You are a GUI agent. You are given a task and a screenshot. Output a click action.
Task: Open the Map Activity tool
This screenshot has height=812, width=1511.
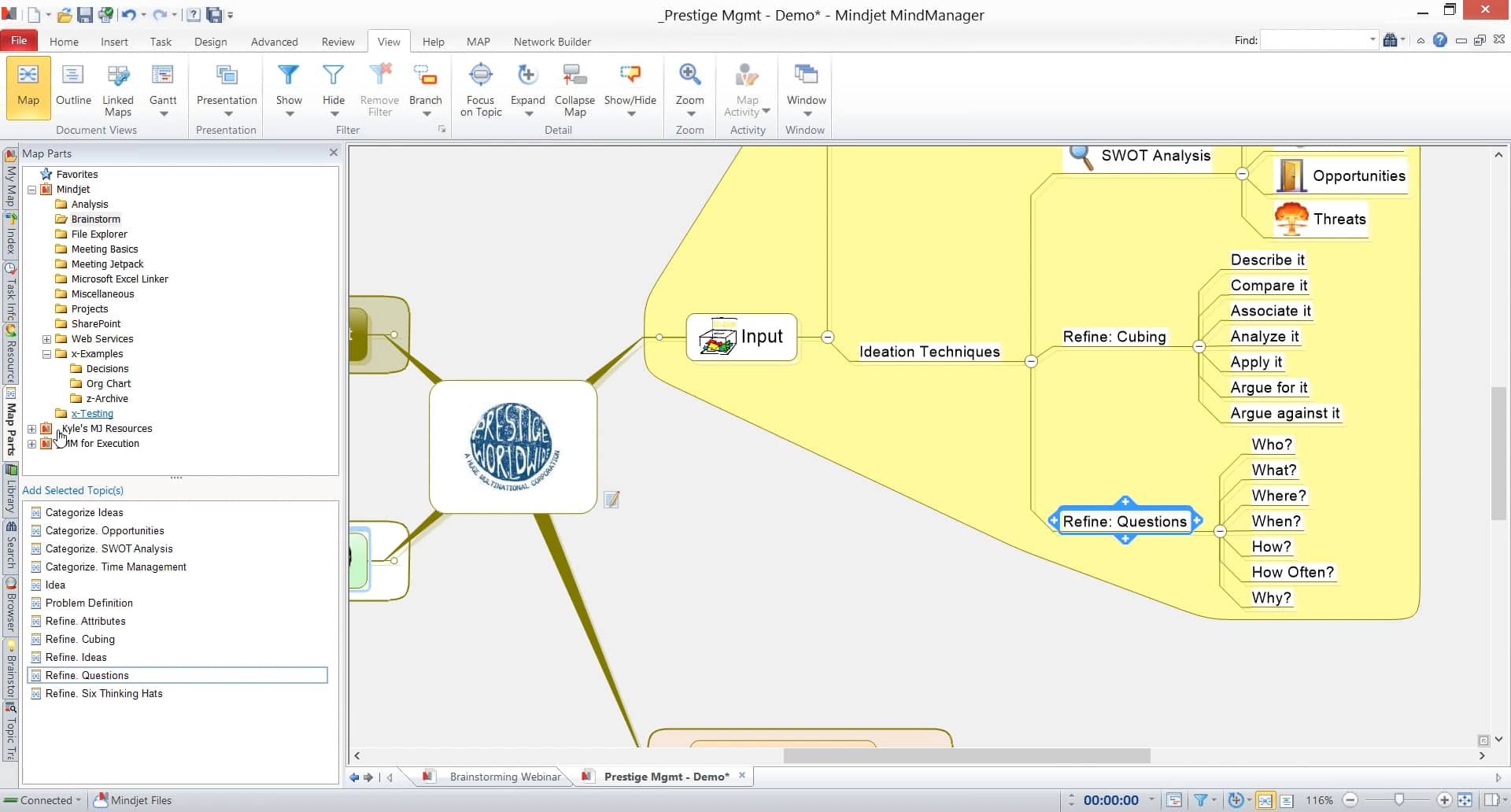click(746, 88)
